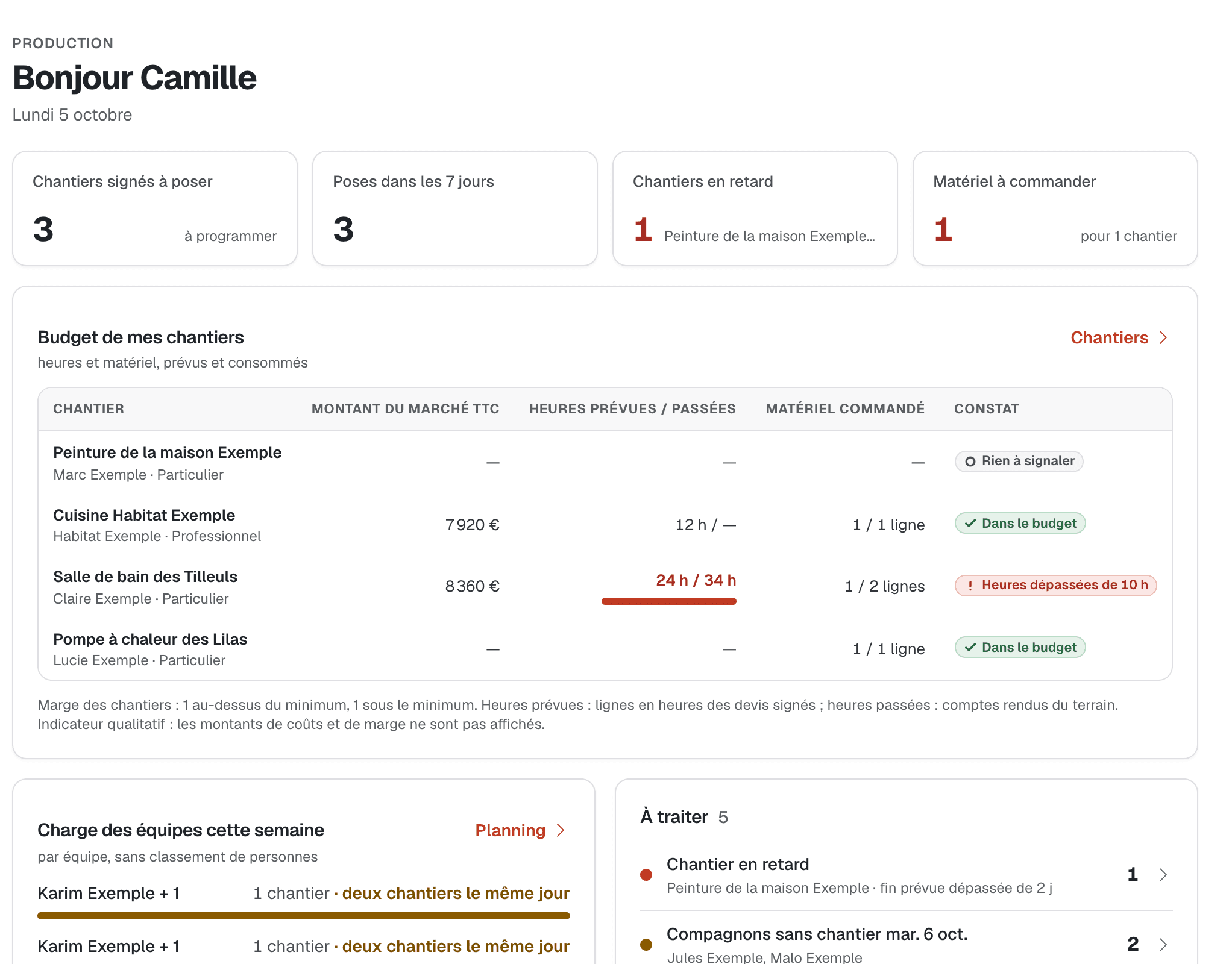This screenshot has height=964, width=1232.
Task: Click the CONSTAT column header
Action: coord(987,409)
